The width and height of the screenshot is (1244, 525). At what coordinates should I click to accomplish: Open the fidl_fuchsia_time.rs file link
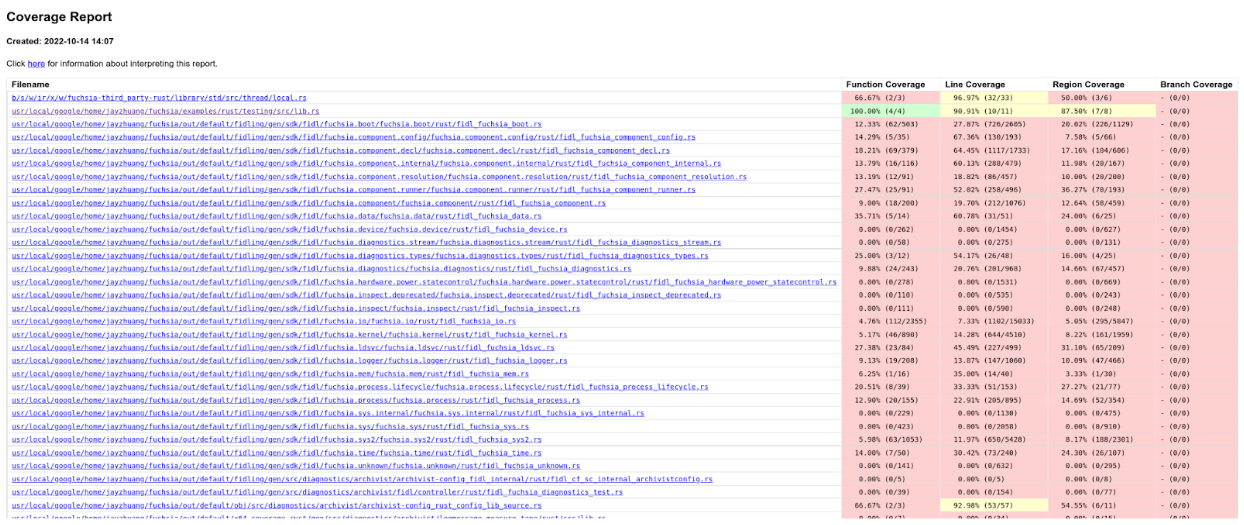tap(276, 453)
